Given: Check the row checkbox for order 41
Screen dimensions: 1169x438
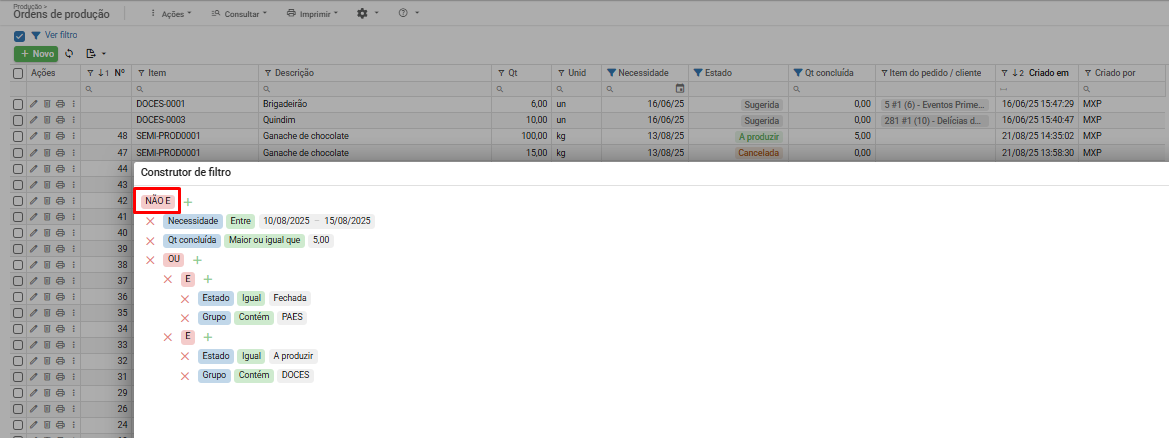Looking at the screenshot, I should [19, 217].
